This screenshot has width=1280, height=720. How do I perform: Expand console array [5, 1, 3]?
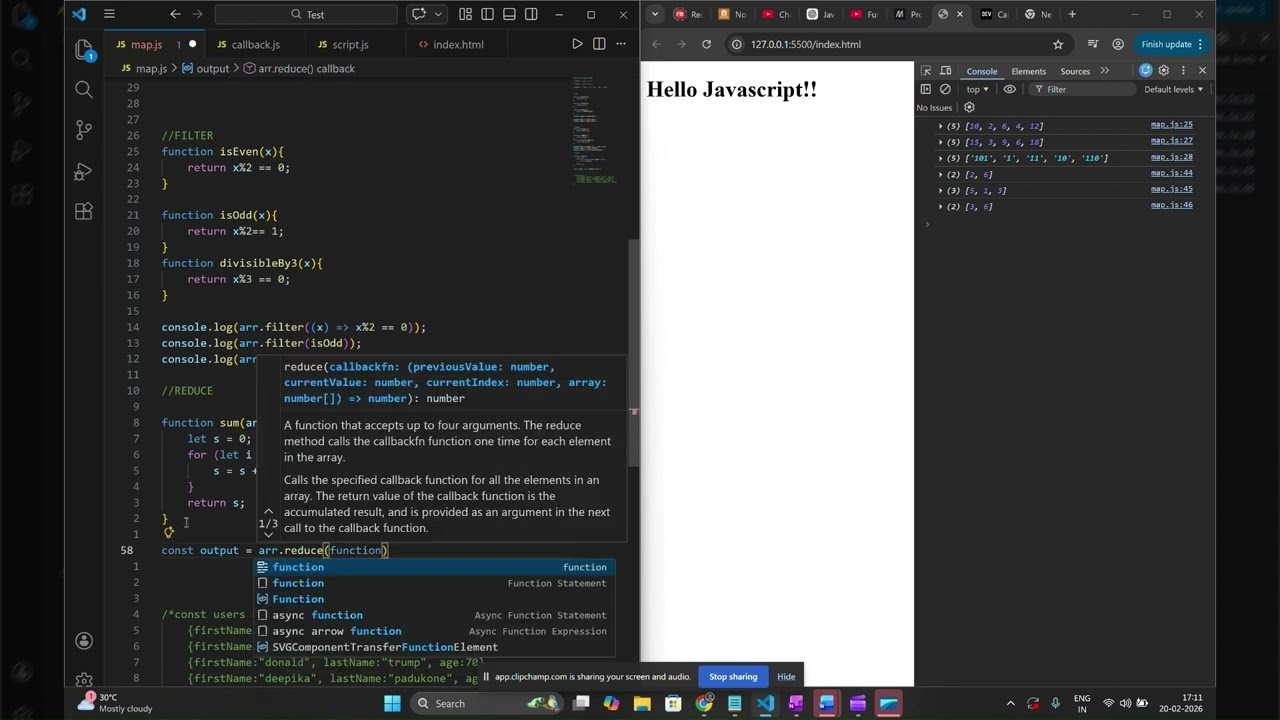click(940, 190)
